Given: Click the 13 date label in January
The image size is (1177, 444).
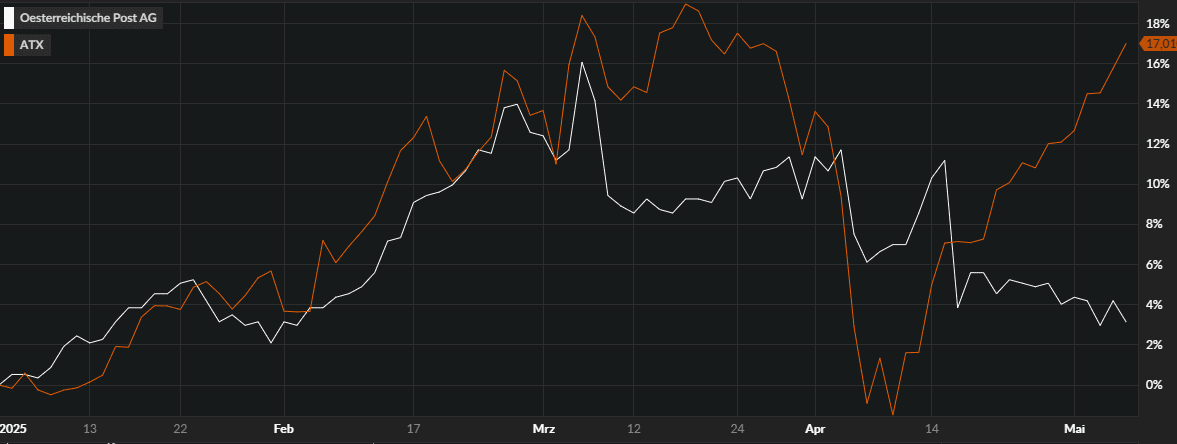Looking at the screenshot, I should 89,429.
